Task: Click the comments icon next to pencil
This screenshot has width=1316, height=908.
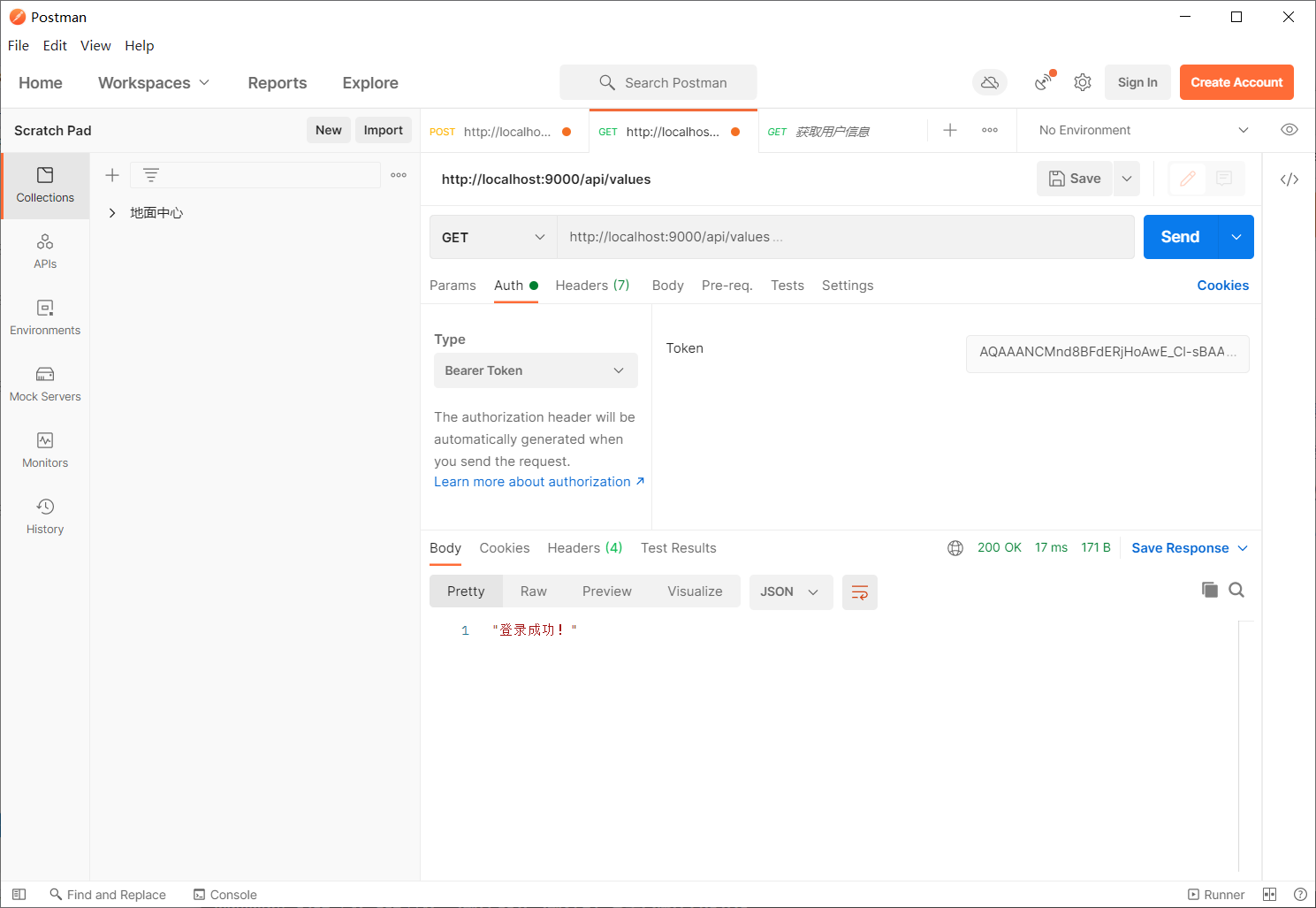Action: tap(1224, 179)
